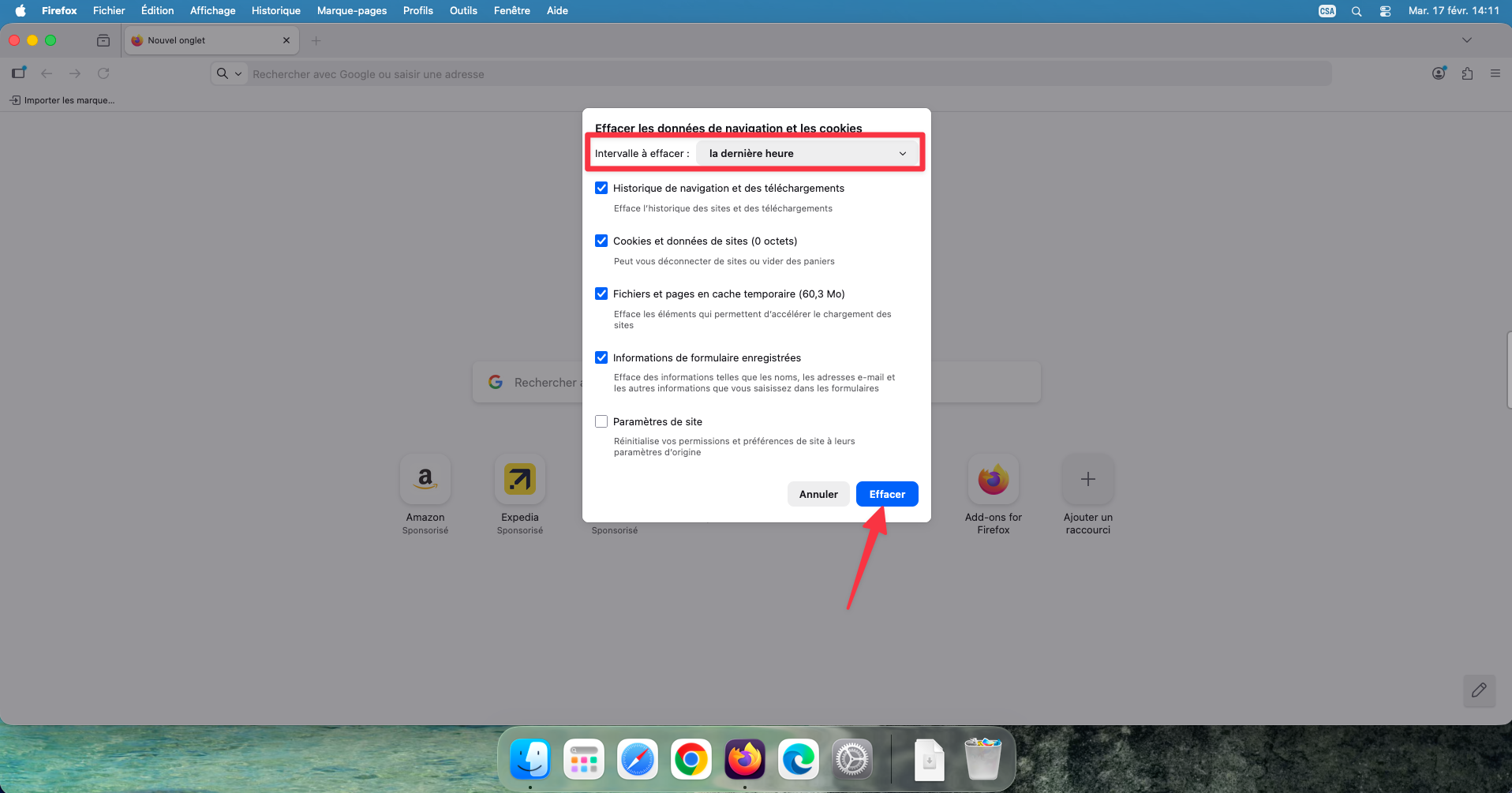The image size is (1512, 793).
Task: Open the Fenêtre menu
Action: [x=512, y=10]
